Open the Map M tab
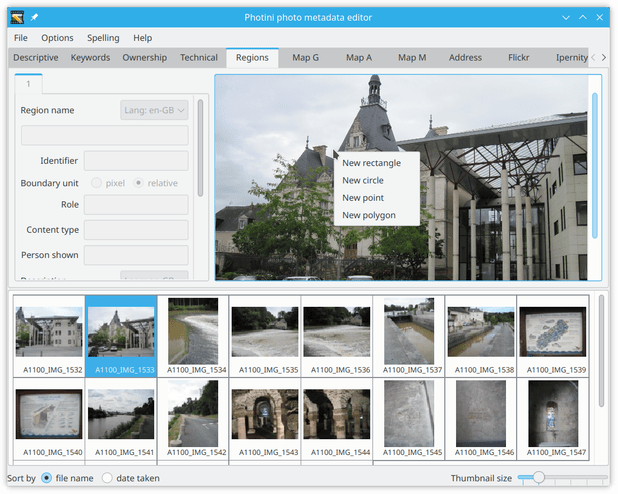This screenshot has height=494, width=618. pyautogui.click(x=412, y=58)
